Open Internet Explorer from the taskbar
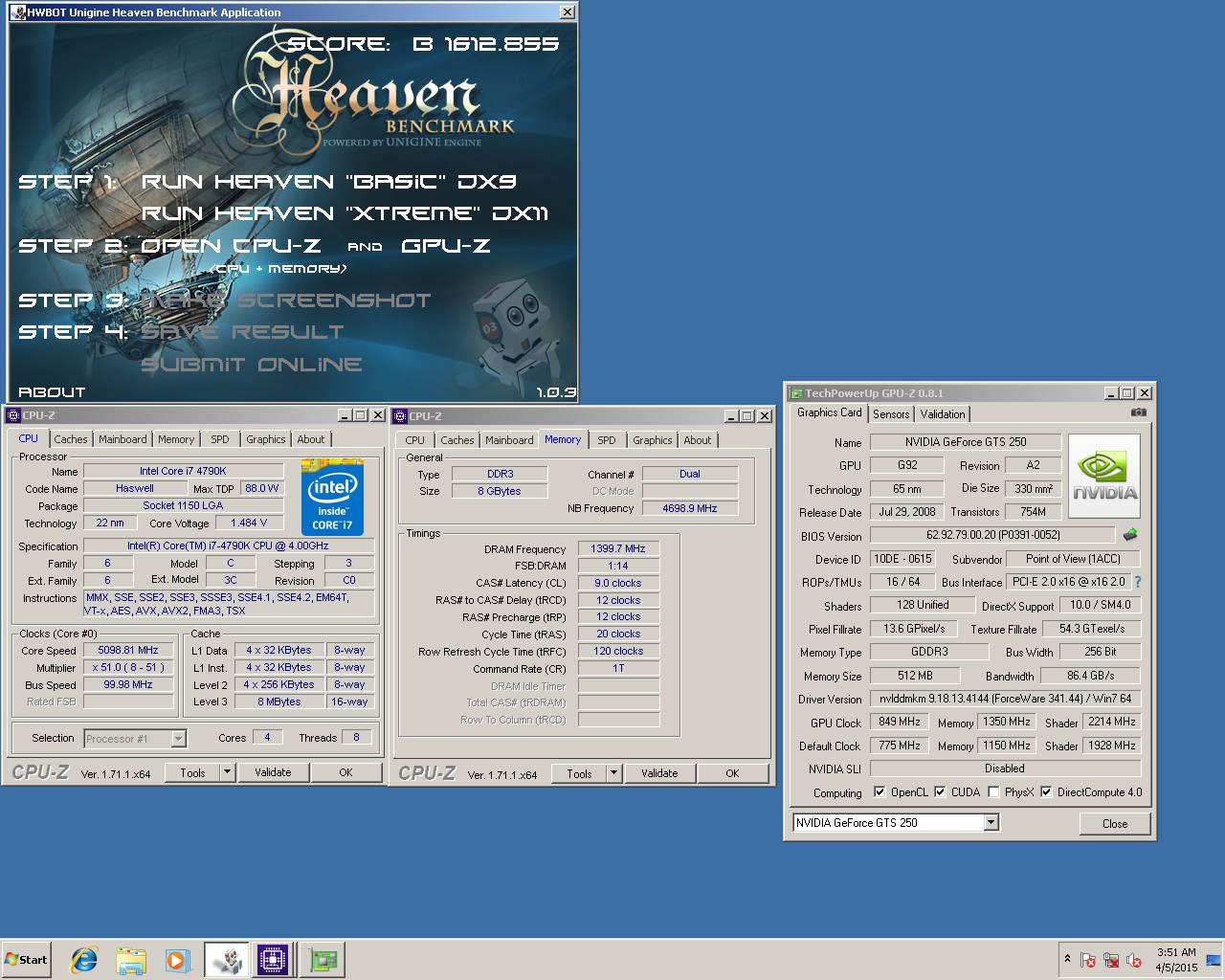The image size is (1225, 980). (x=84, y=960)
